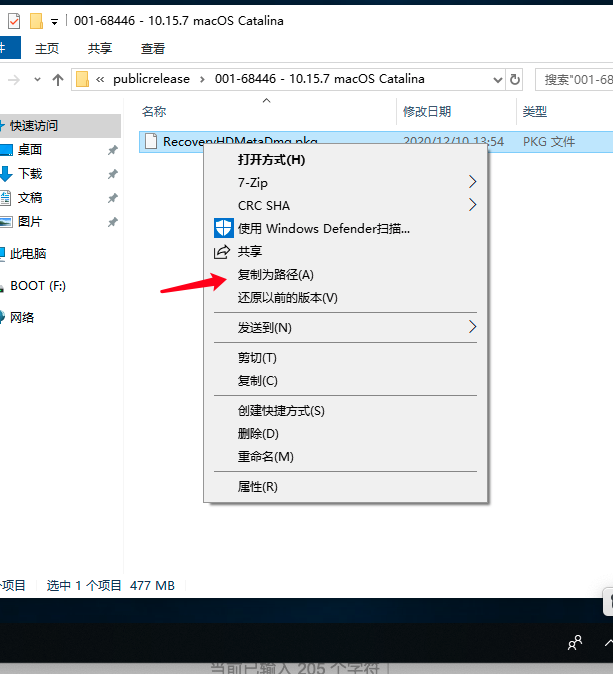
Task: Choose 剪切(T) from the context menu
Action: (x=345, y=358)
